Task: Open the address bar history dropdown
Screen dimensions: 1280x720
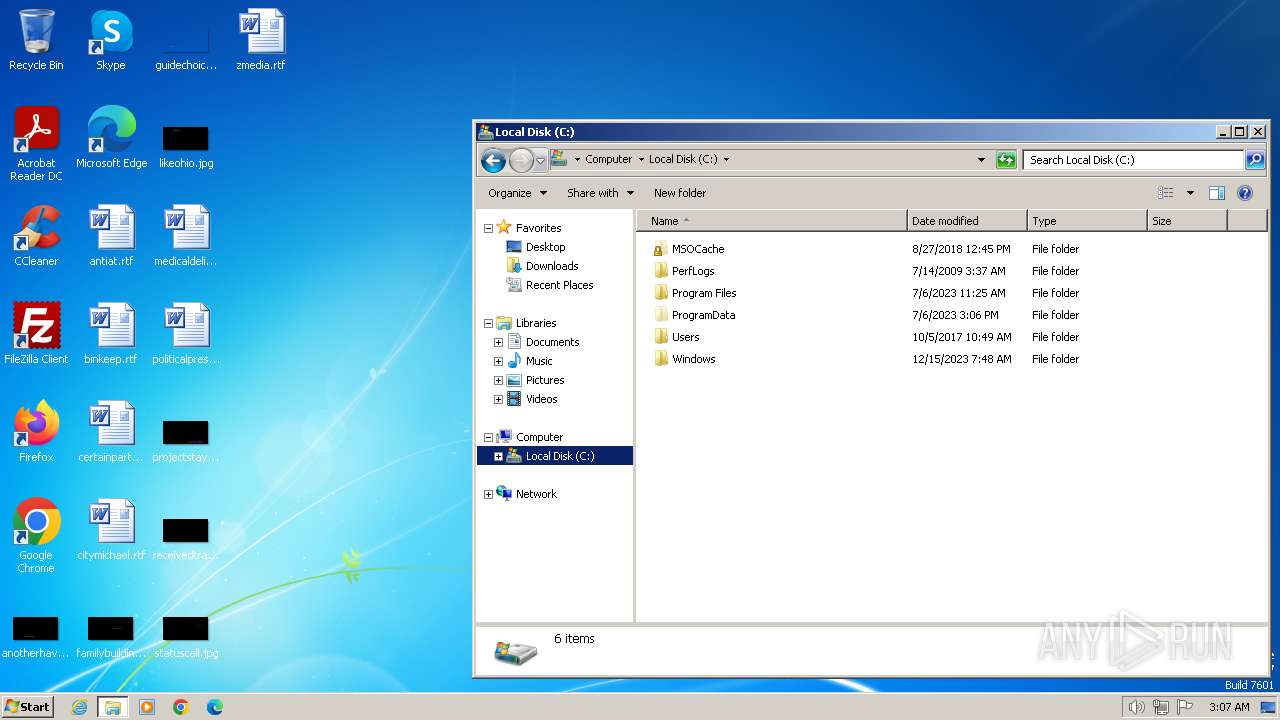Action: (981, 160)
